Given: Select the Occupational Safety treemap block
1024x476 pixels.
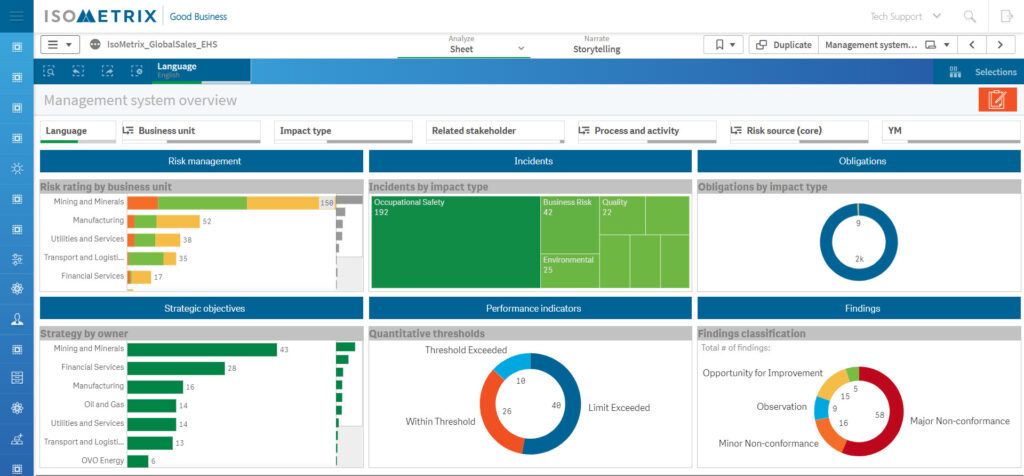Looking at the screenshot, I should [x=456, y=242].
